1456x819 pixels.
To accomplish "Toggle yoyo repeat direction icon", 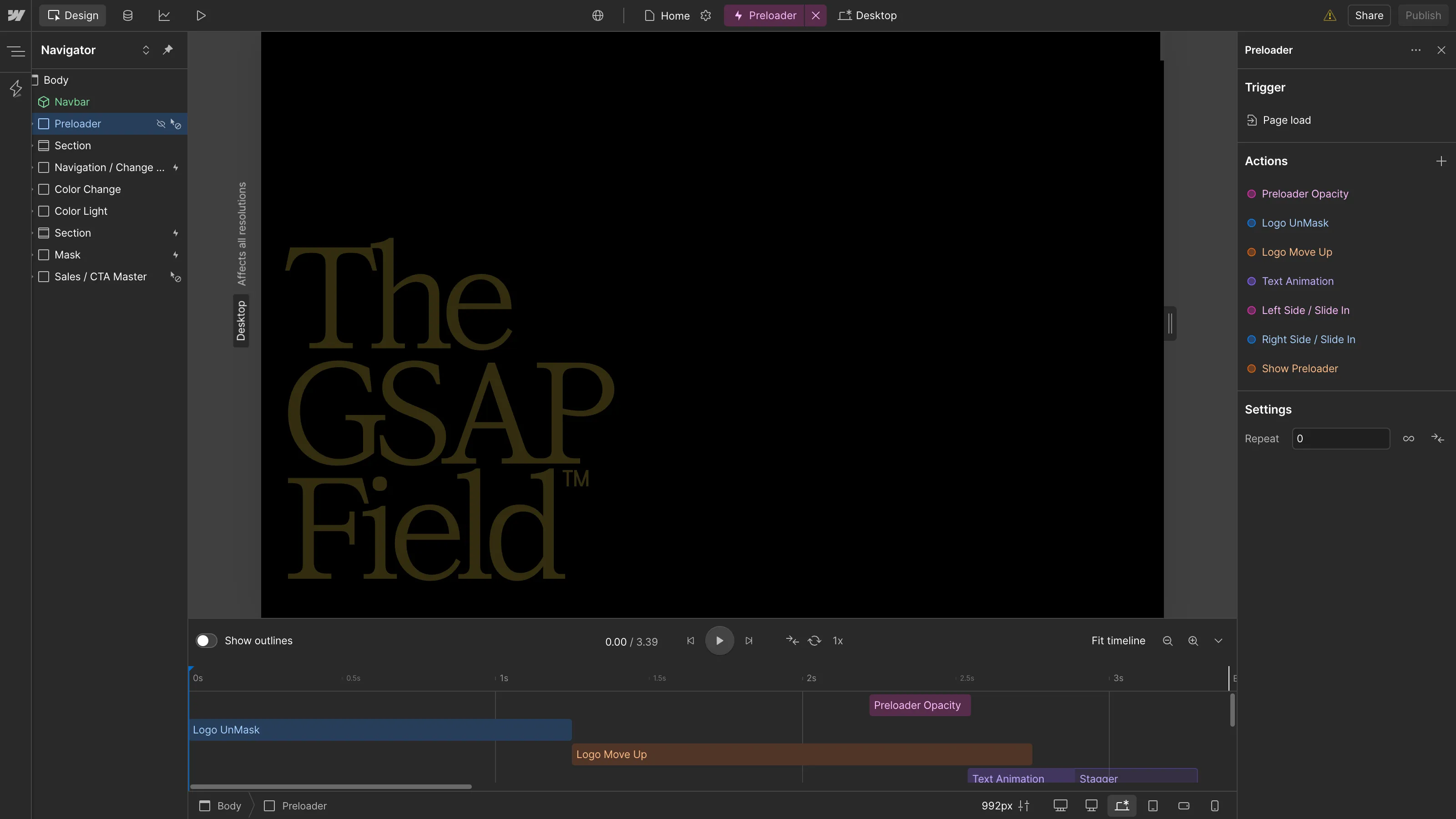I will [1437, 439].
